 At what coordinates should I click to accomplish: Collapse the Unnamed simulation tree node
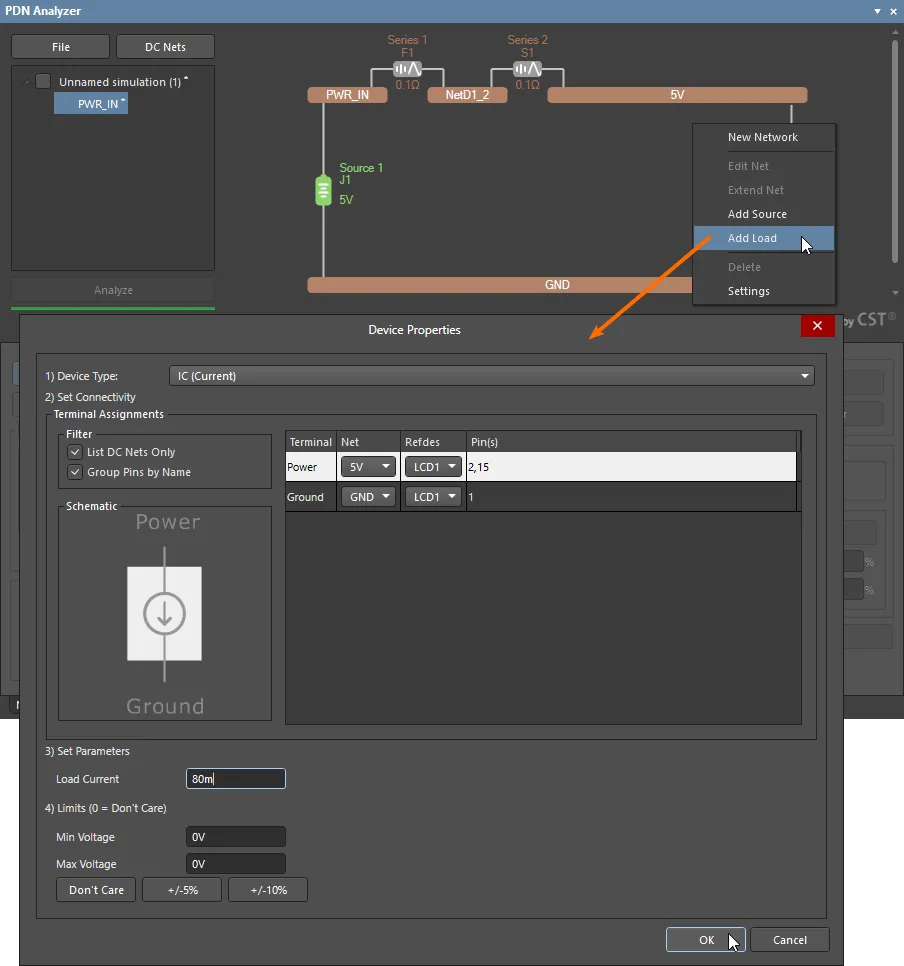pyautogui.click(x=26, y=82)
